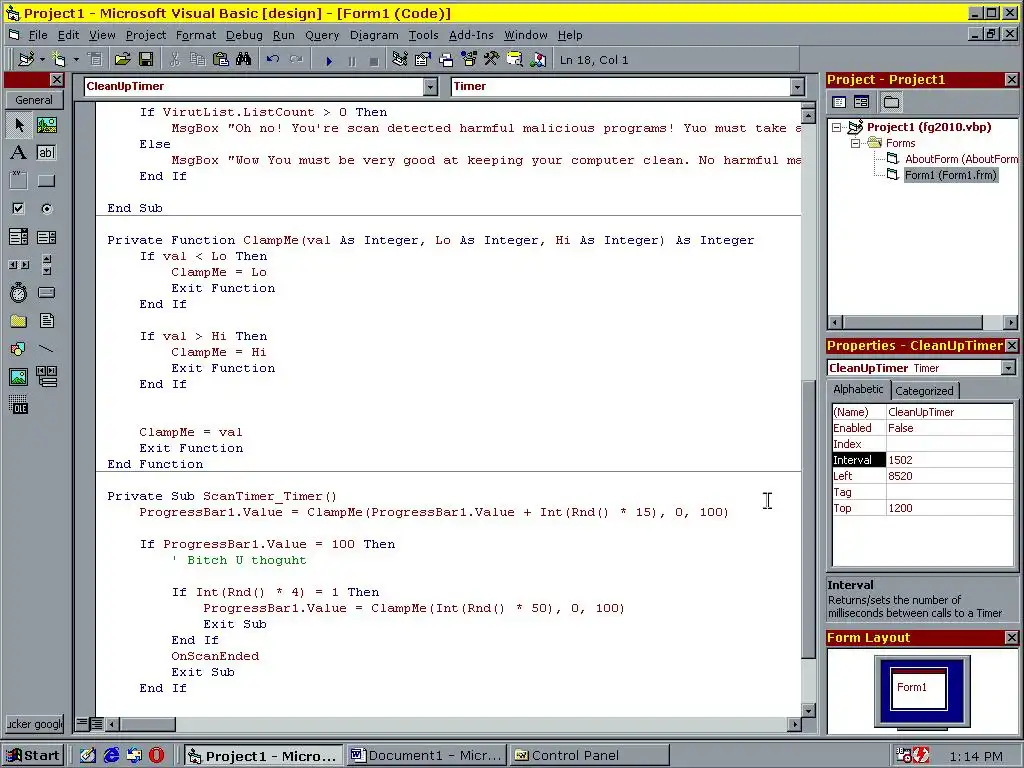The height and width of the screenshot is (768, 1024).
Task: Click the Add Standard EXE Project icon
Action: [26, 59]
